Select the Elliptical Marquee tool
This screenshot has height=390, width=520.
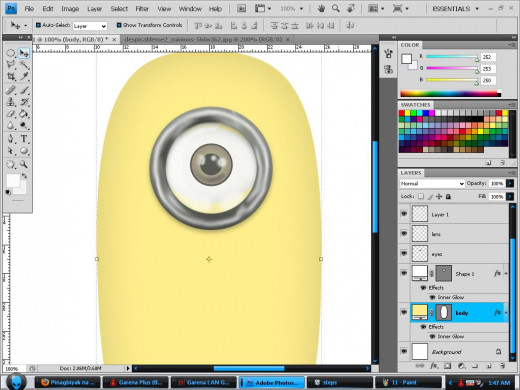tap(11, 53)
